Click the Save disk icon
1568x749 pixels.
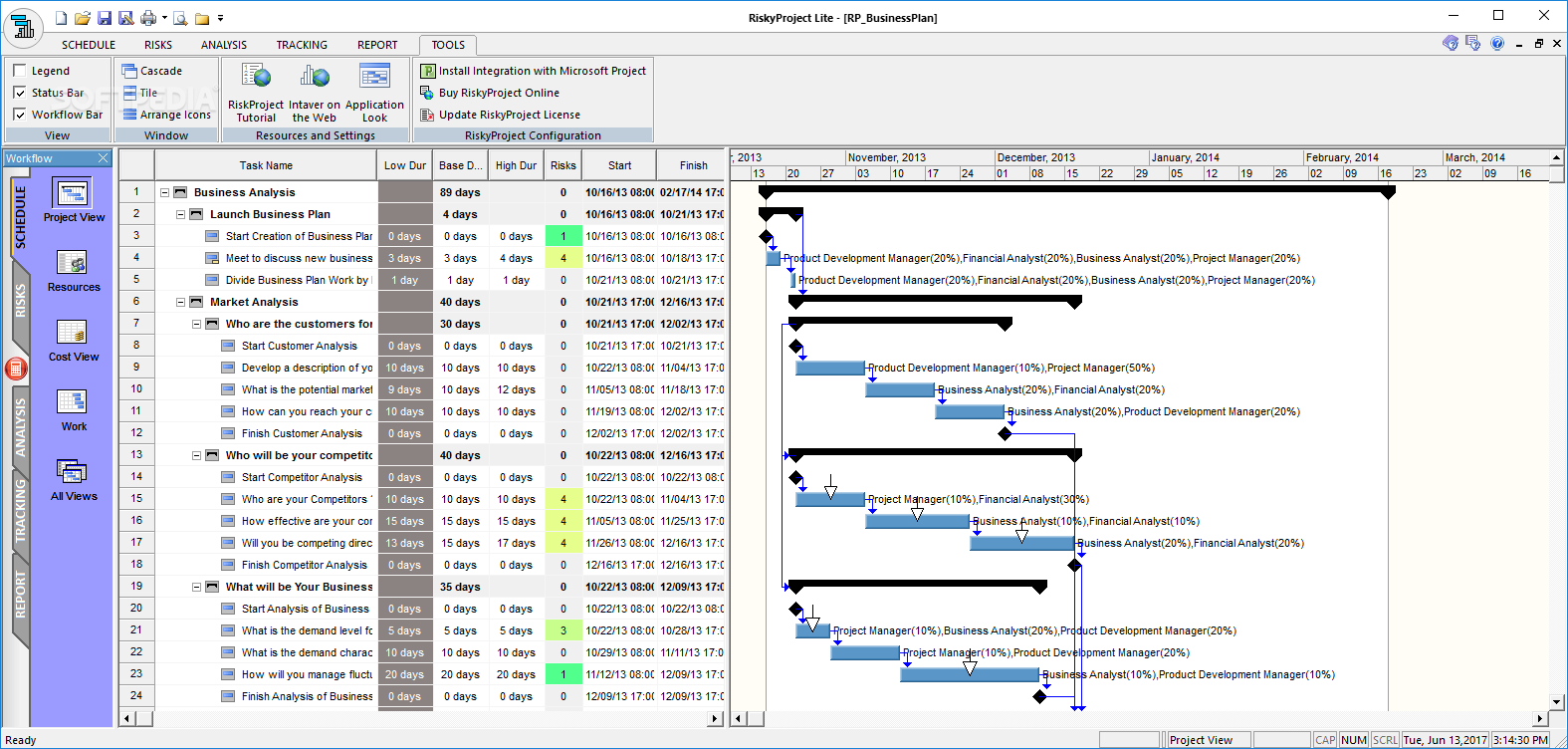105,18
